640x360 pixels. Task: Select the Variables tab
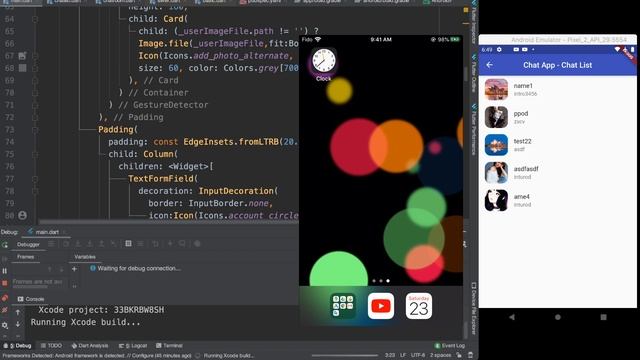pyautogui.click(x=85, y=257)
